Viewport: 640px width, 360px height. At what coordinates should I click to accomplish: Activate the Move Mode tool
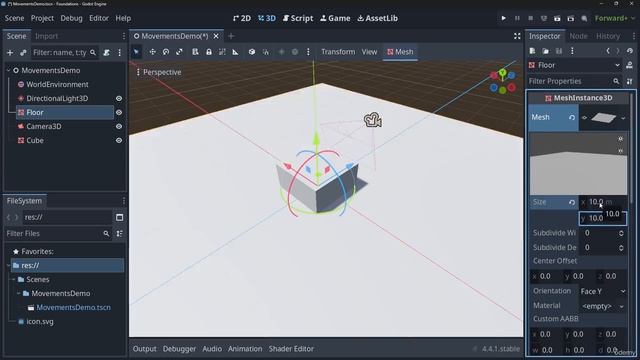[152, 52]
